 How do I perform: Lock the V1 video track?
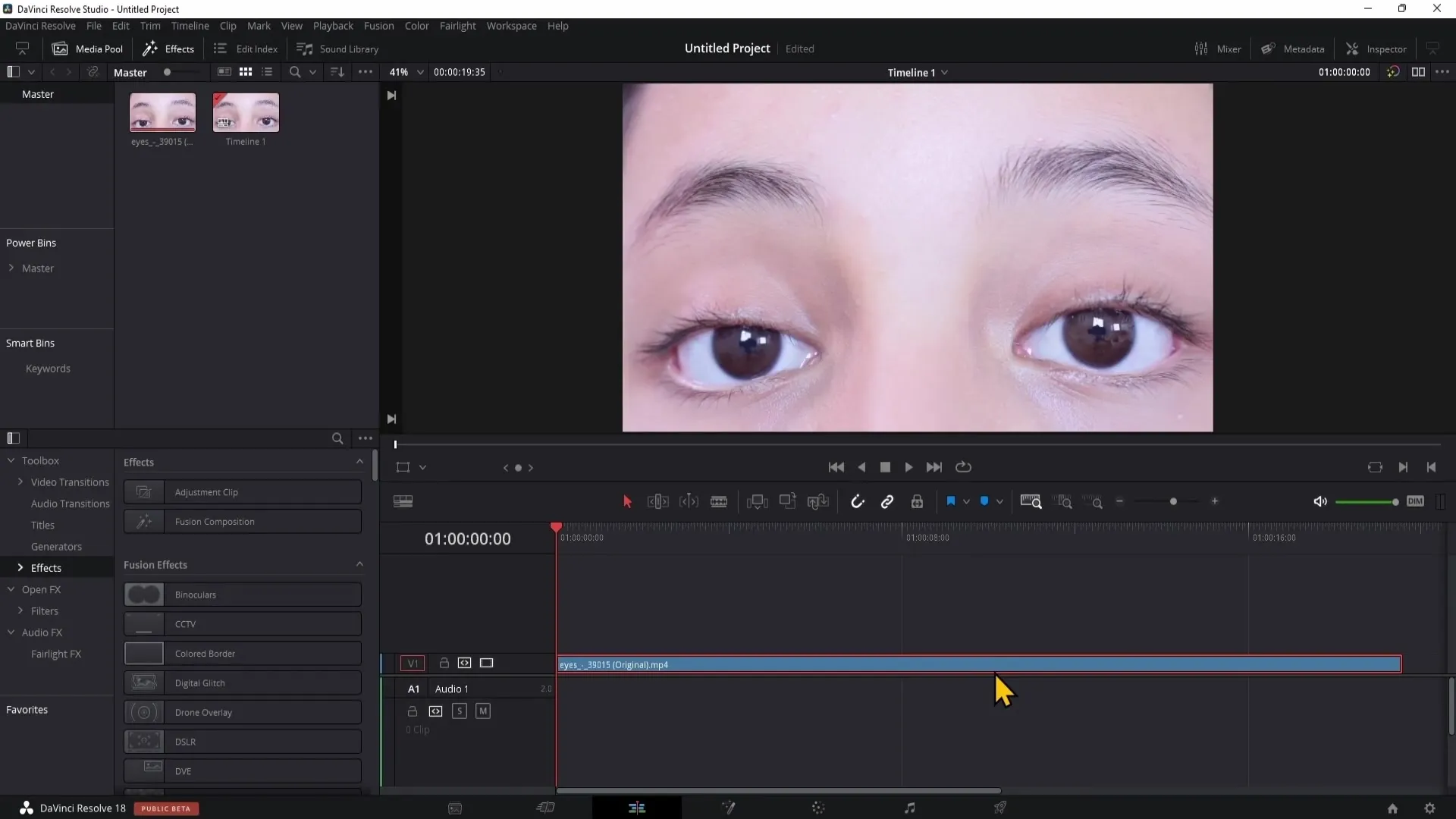point(444,663)
